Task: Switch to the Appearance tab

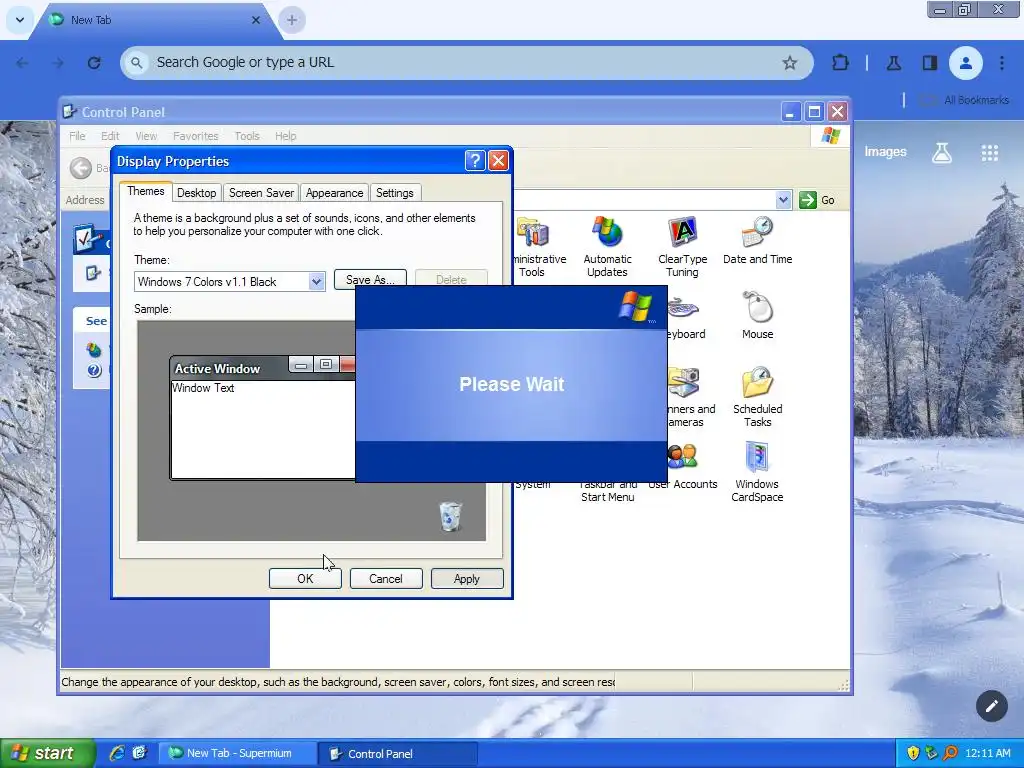Action: point(334,193)
